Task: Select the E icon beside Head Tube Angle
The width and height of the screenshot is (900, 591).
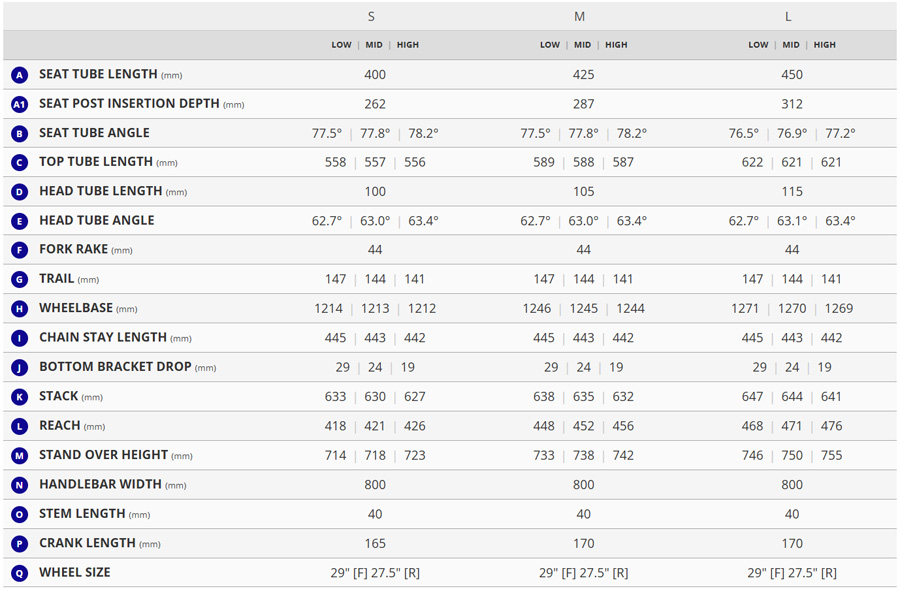Action: (x=20, y=221)
